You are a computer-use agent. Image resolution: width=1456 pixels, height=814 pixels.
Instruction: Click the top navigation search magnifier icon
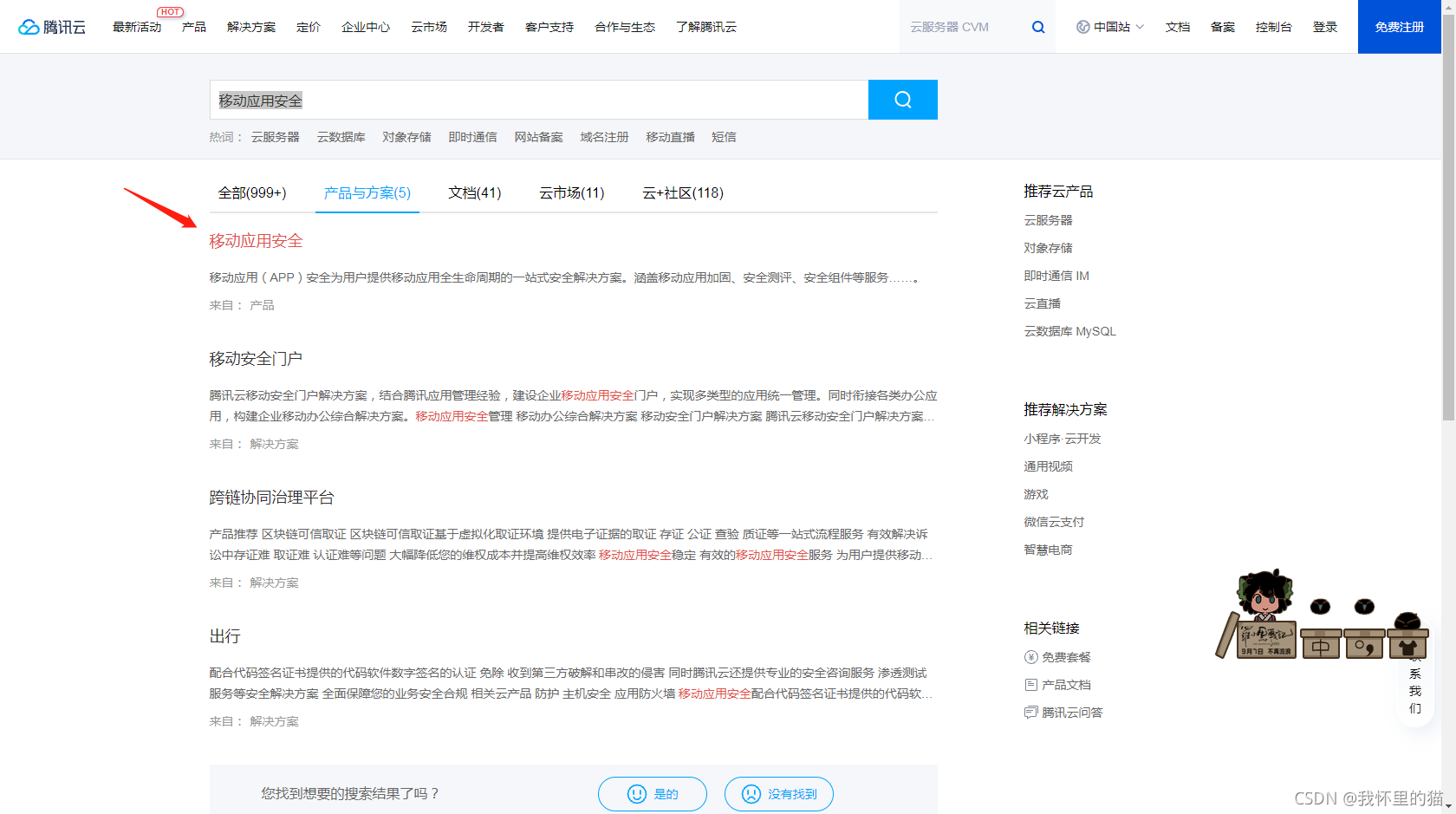(x=1038, y=27)
